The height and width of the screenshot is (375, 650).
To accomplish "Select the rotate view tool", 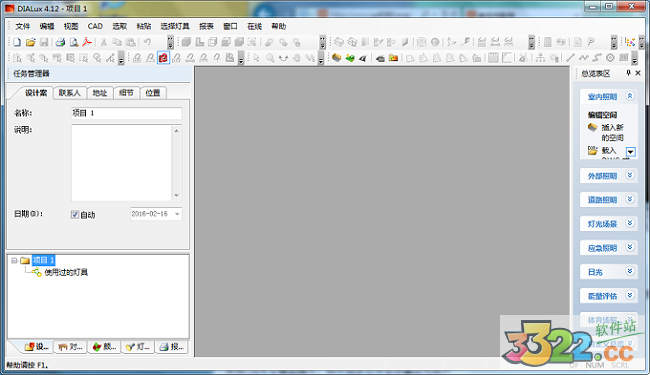I will tap(283, 58).
